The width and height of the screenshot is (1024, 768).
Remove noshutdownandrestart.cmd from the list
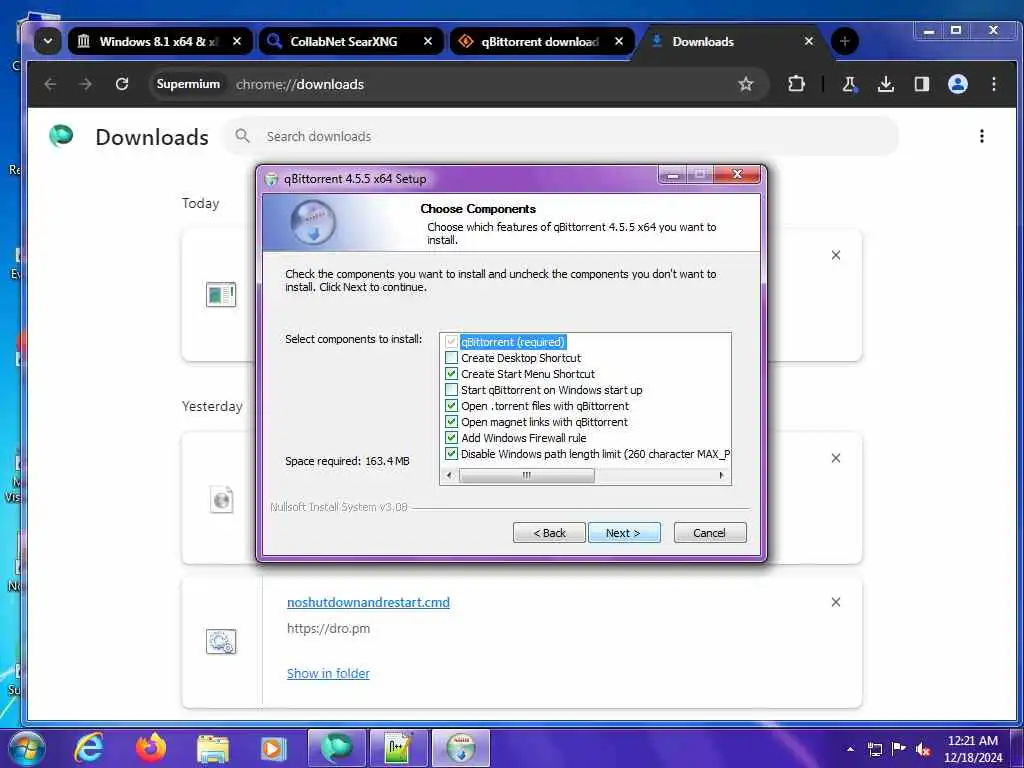click(x=836, y=602)
